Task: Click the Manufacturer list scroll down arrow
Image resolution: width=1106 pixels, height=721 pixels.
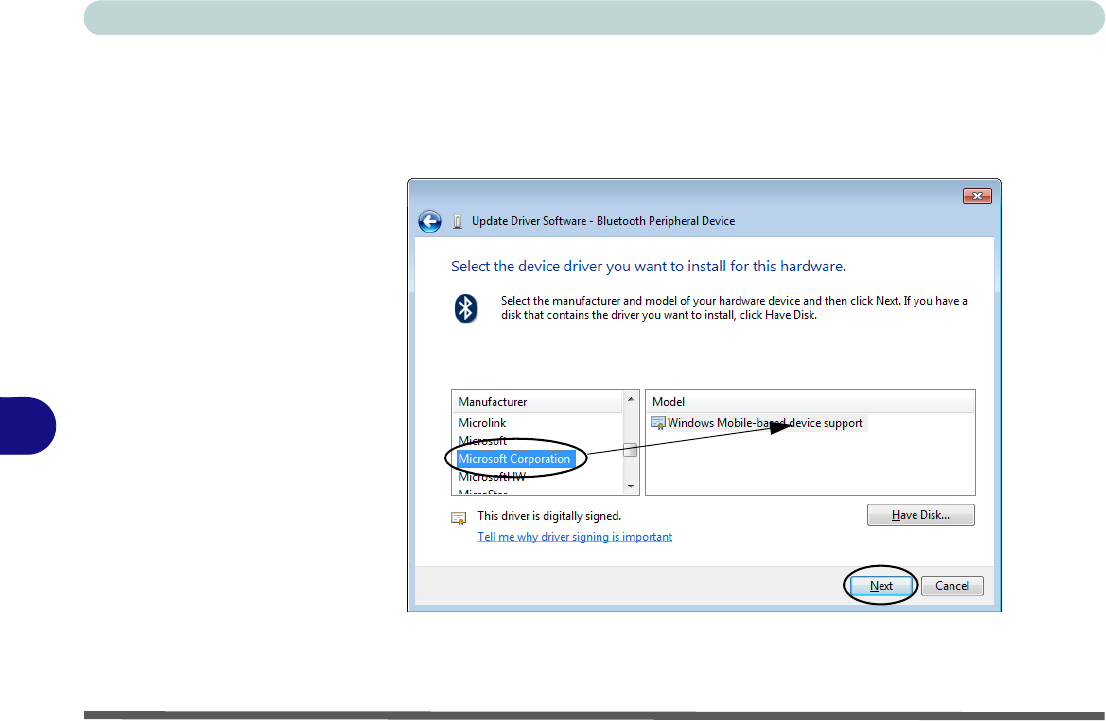Action: 631,486
